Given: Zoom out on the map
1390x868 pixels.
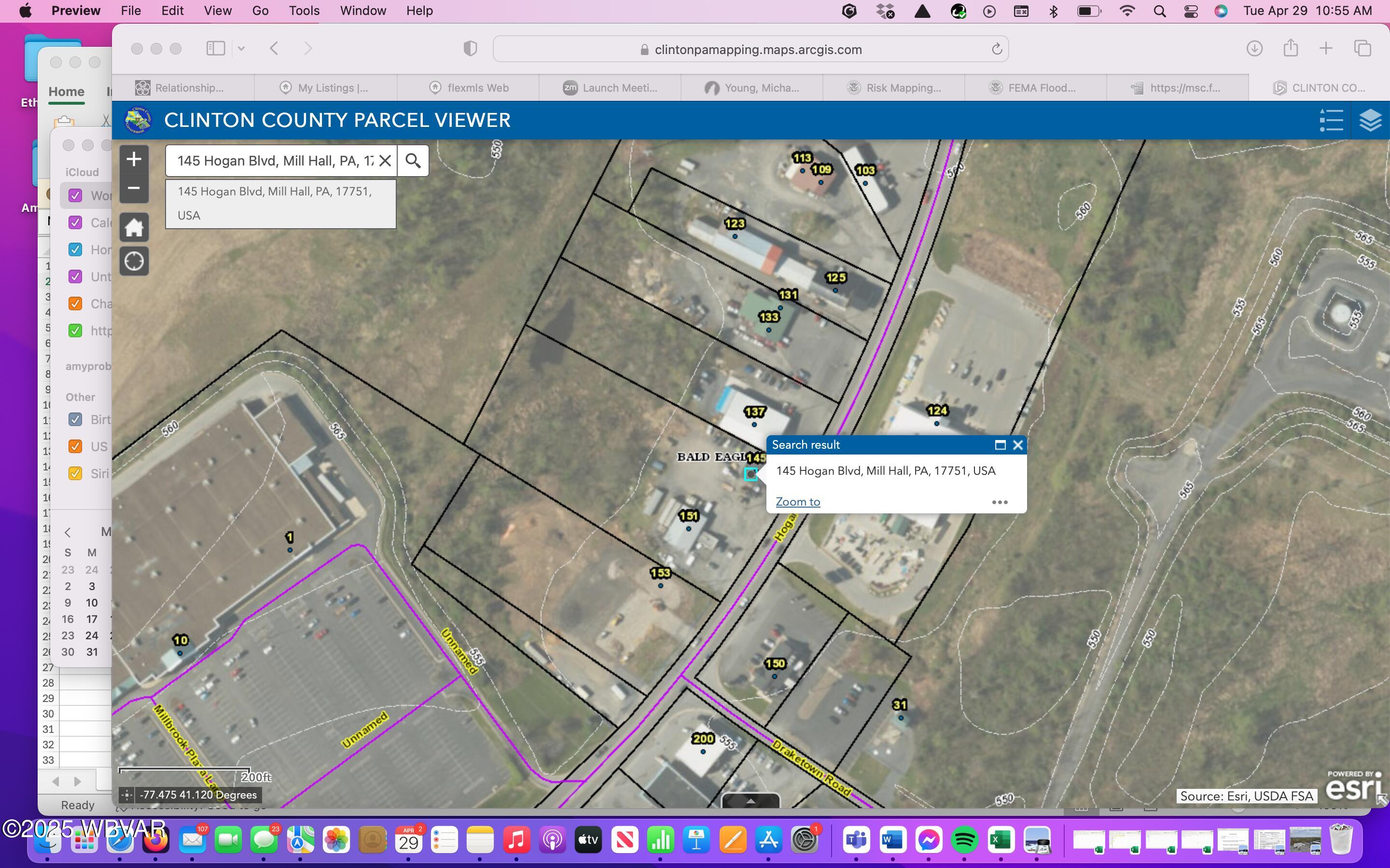Looking at the screenshot, I should (x=134, y=188).
